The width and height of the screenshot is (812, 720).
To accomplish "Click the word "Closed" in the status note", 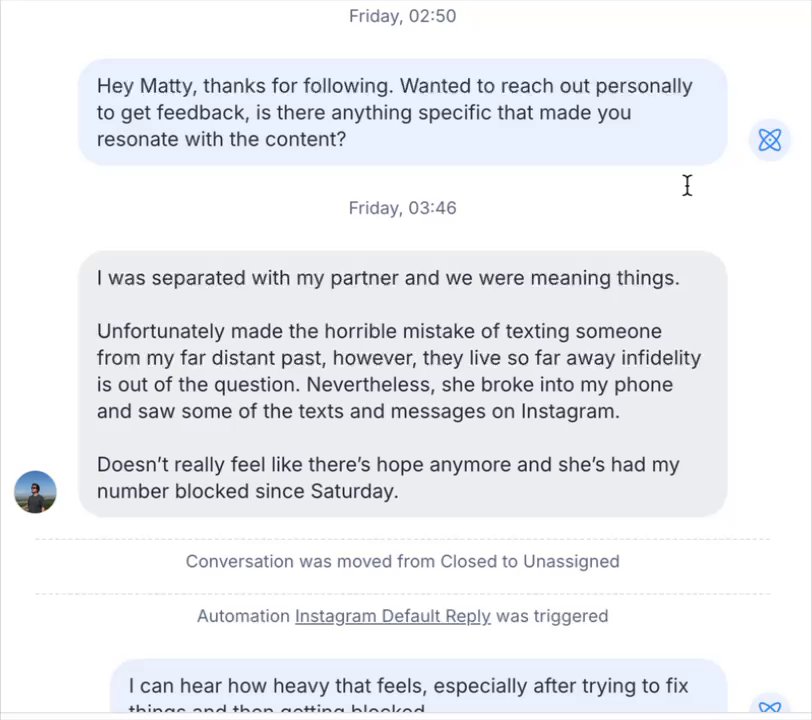I will tap(468, 561).
